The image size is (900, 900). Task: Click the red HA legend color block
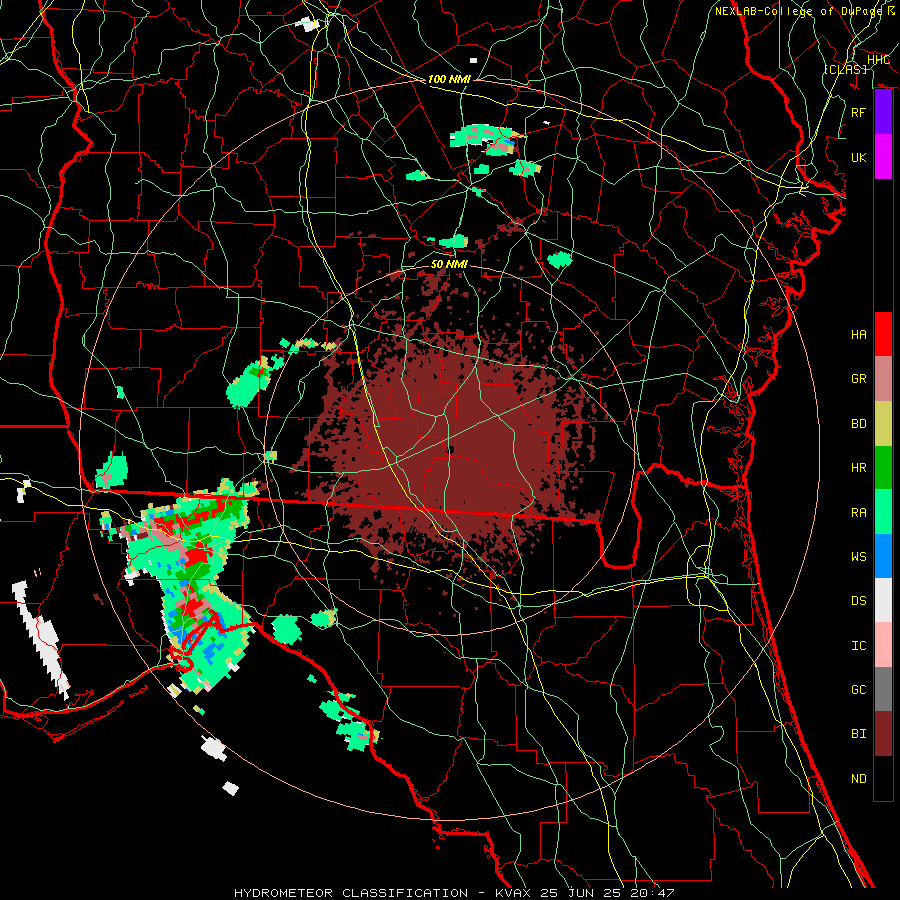click(883, 334)
